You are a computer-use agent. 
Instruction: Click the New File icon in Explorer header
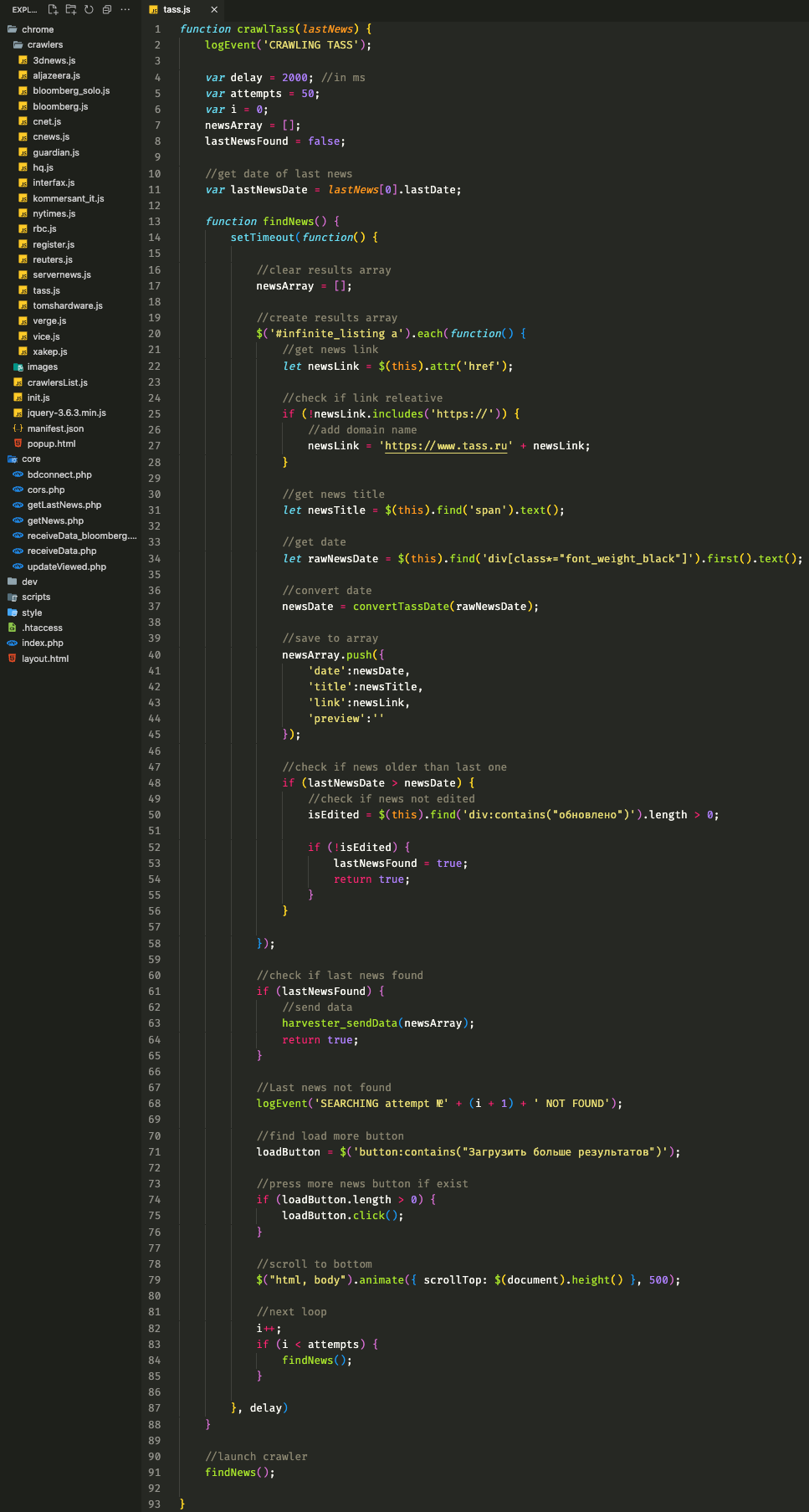click(x=53, y=10)
